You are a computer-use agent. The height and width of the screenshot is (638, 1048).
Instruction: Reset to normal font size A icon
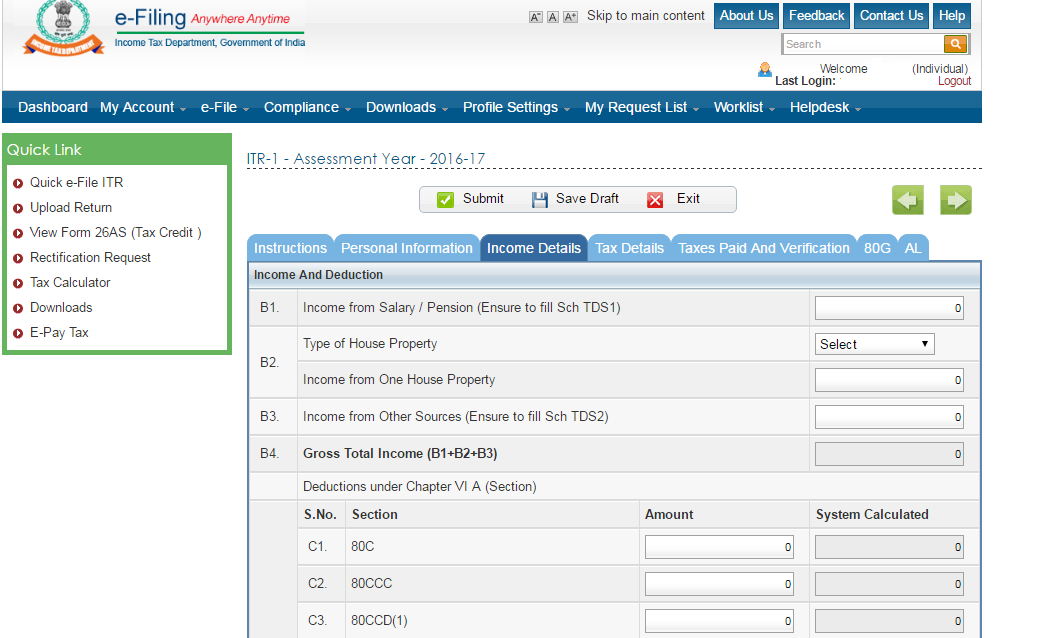click(x=553, y=17)
